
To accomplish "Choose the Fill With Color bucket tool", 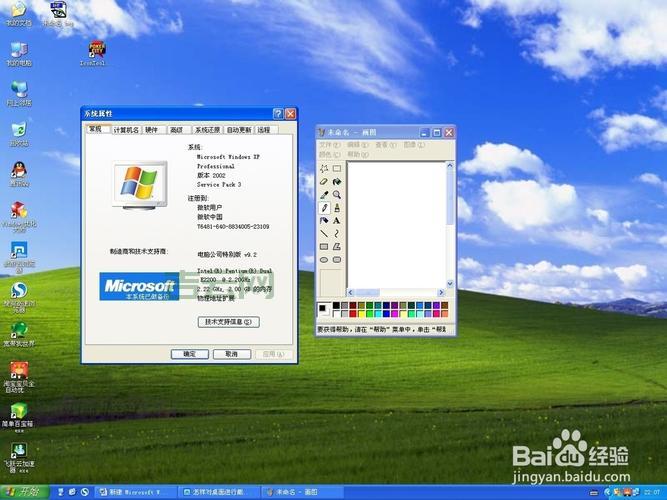I will click(337, 182).
